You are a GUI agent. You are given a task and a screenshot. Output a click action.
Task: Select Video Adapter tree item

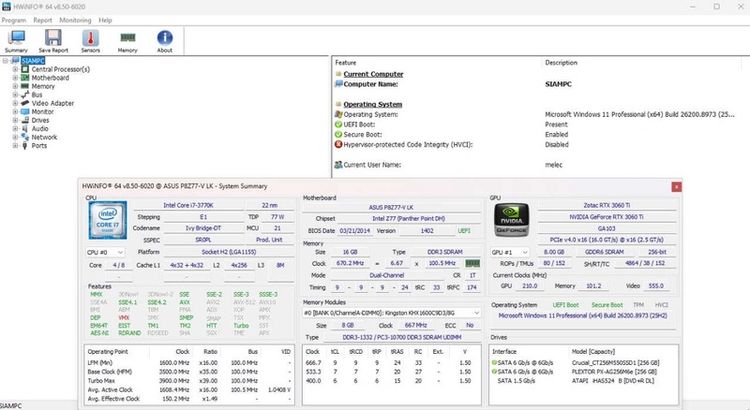tap(53, 103)
